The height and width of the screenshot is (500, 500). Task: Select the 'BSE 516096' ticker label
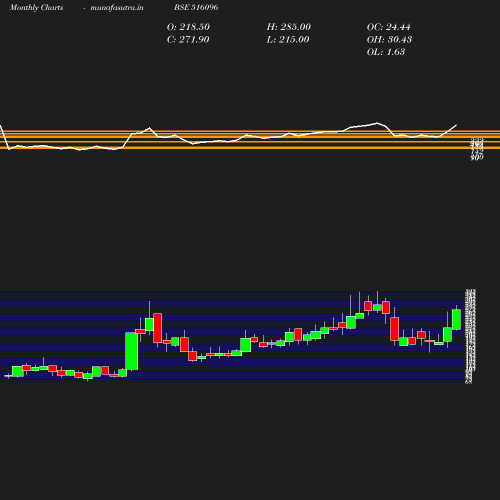[196, 7]
